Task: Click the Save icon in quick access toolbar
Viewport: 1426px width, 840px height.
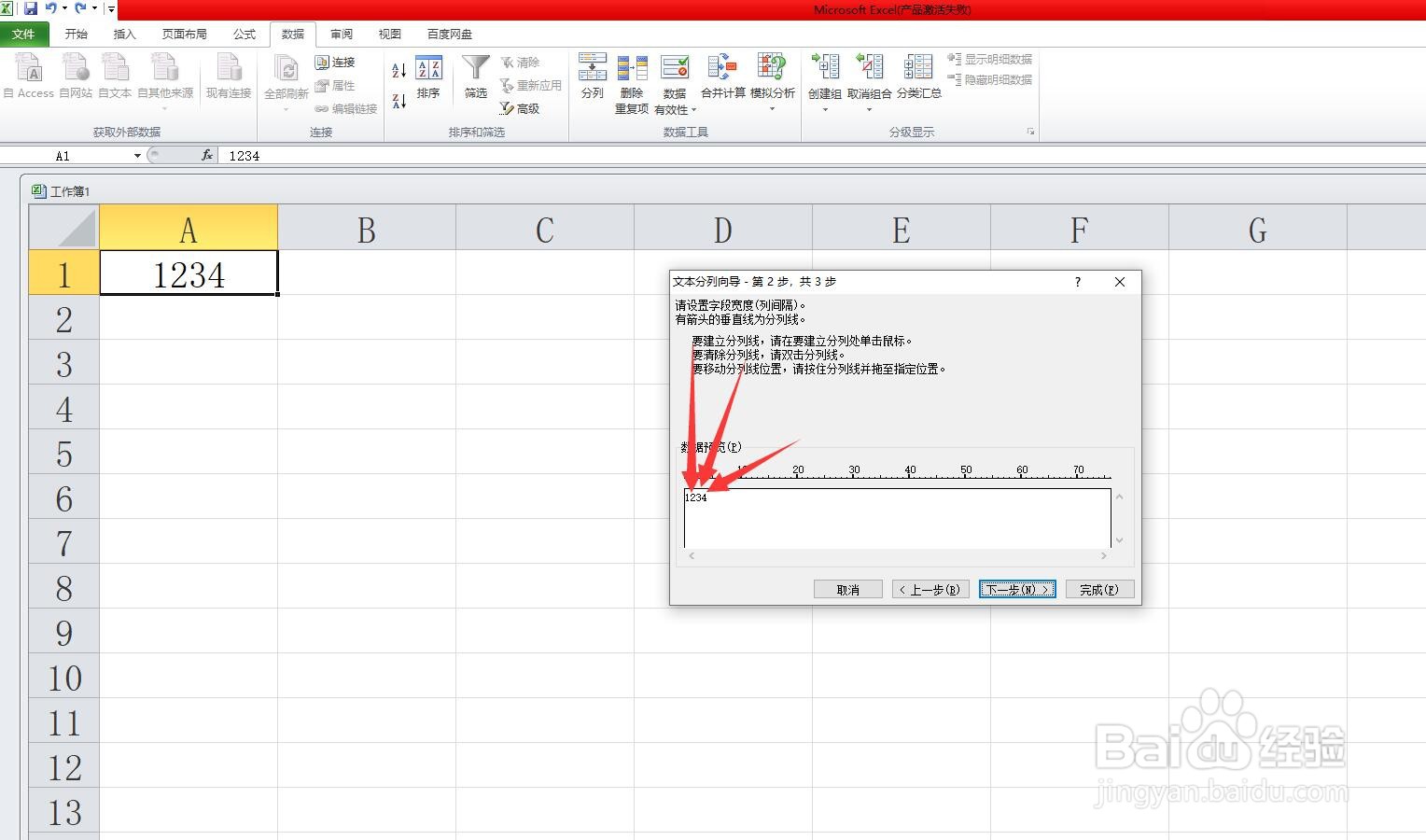Action: pyautogui.click(x=31, y=8)
